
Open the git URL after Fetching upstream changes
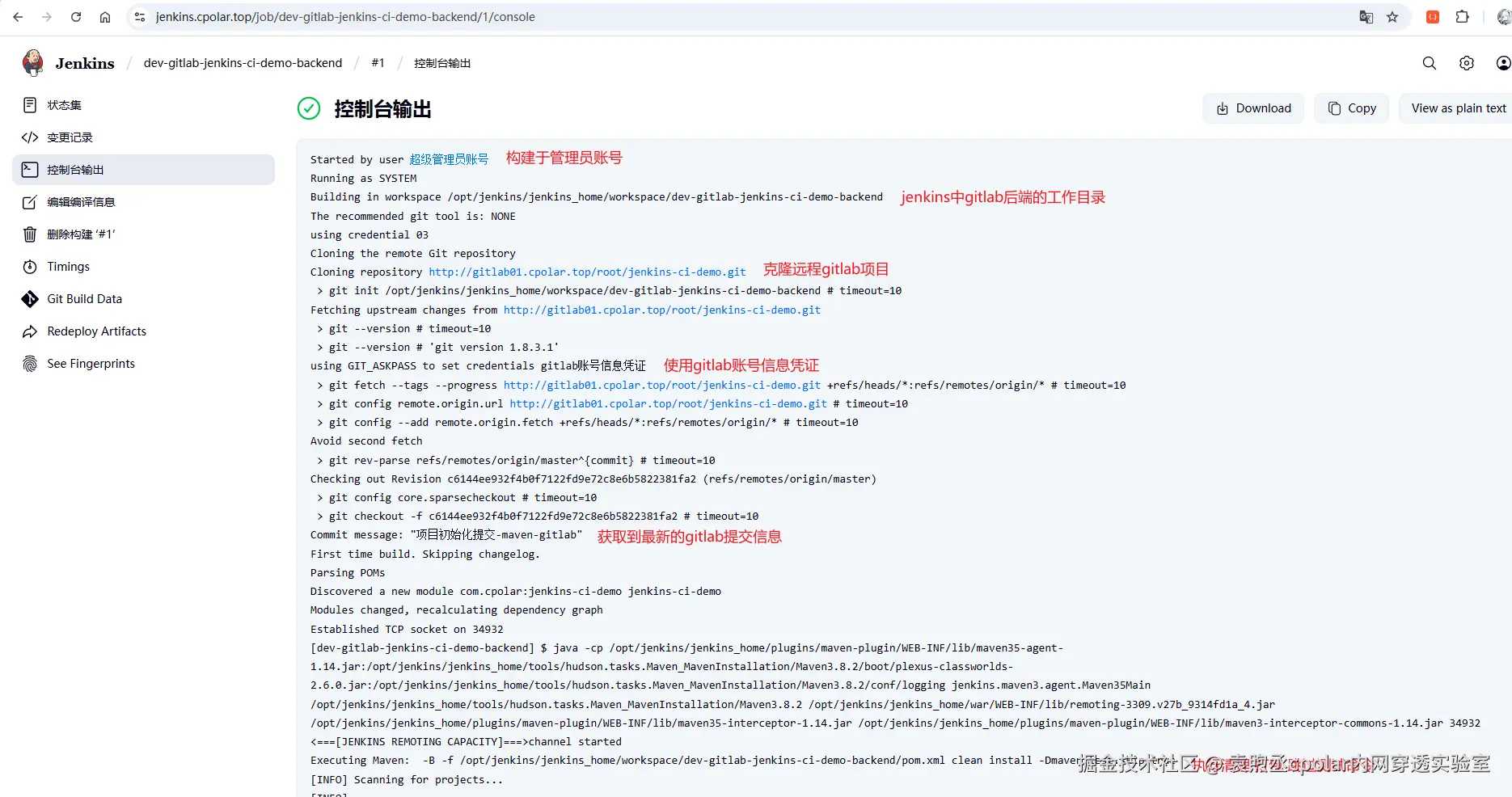(662, 310)
